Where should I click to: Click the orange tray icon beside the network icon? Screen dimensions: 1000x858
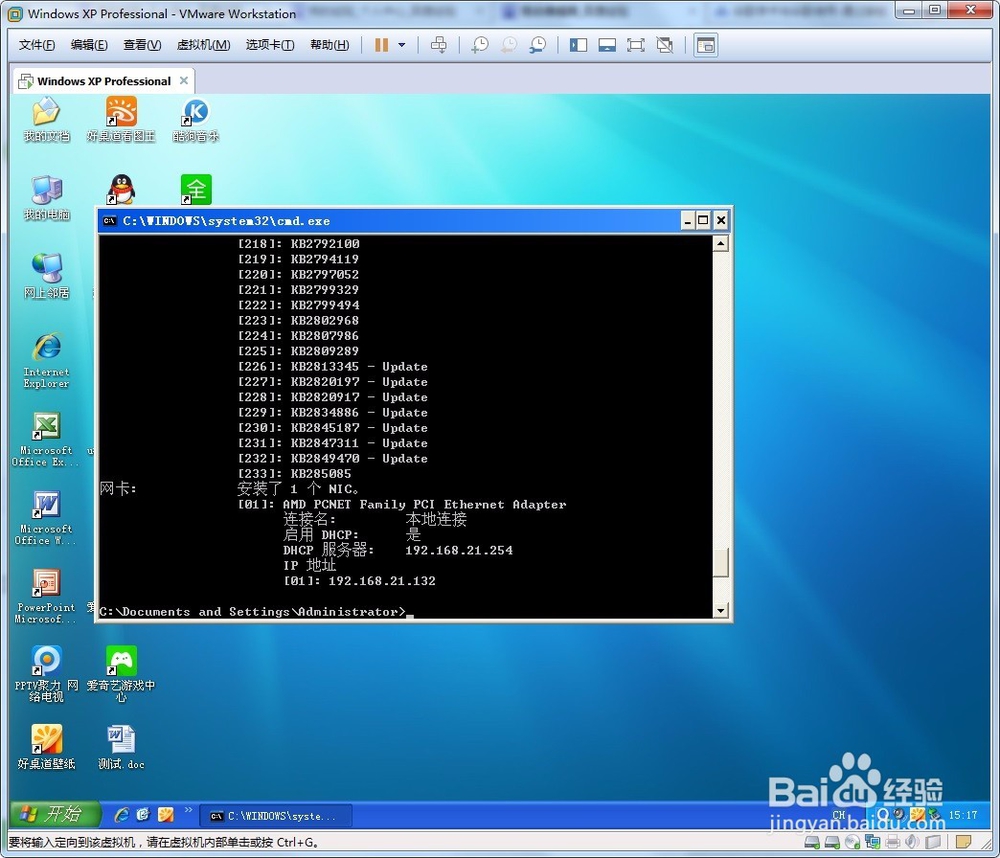tap(917, 814)
